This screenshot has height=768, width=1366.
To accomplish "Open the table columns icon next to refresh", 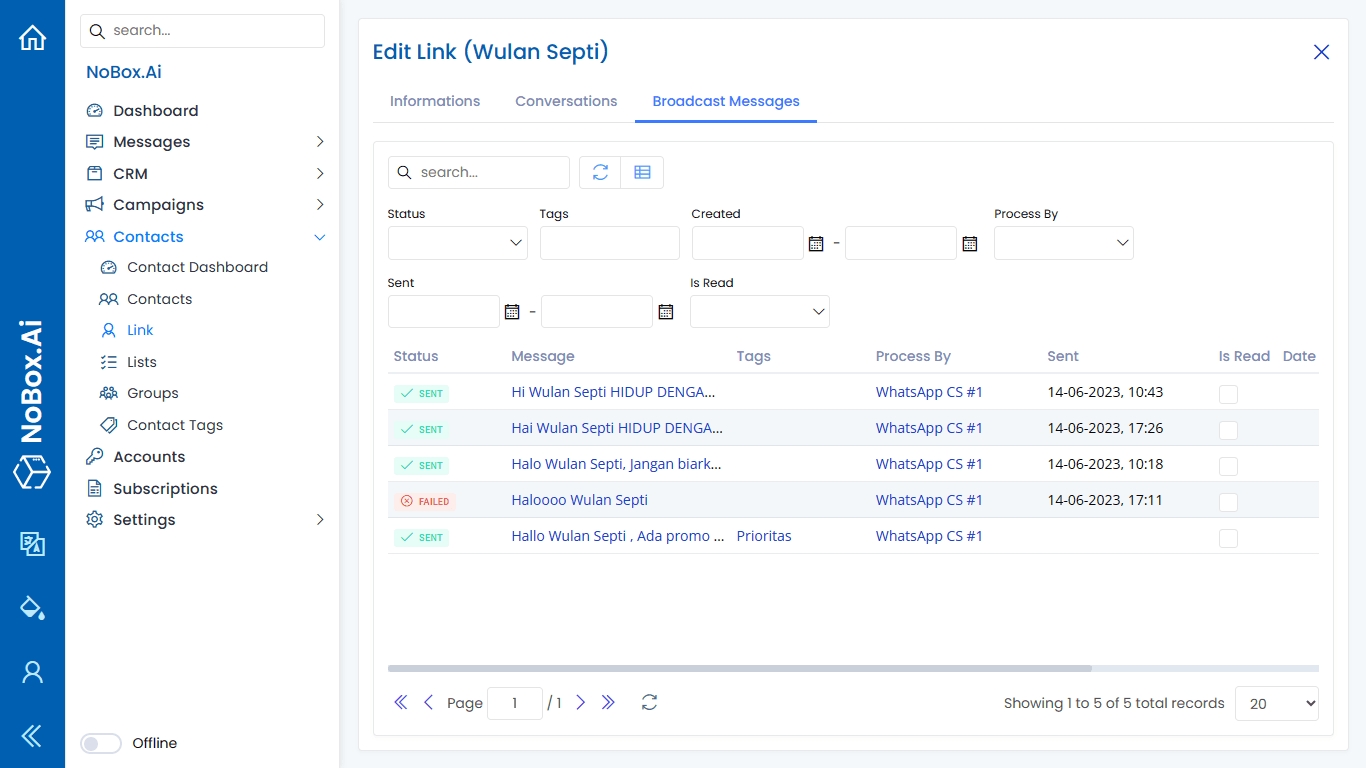I will tap(641, 172).
